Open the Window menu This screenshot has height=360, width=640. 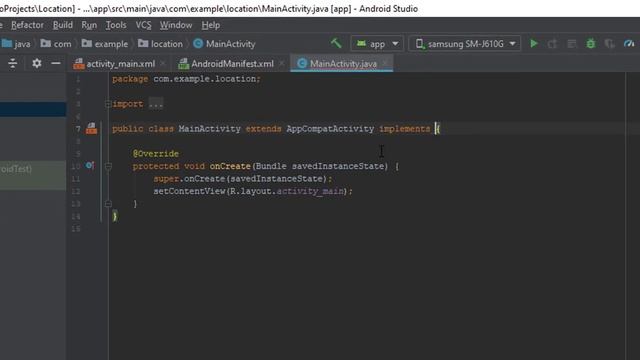click(176, 25)
